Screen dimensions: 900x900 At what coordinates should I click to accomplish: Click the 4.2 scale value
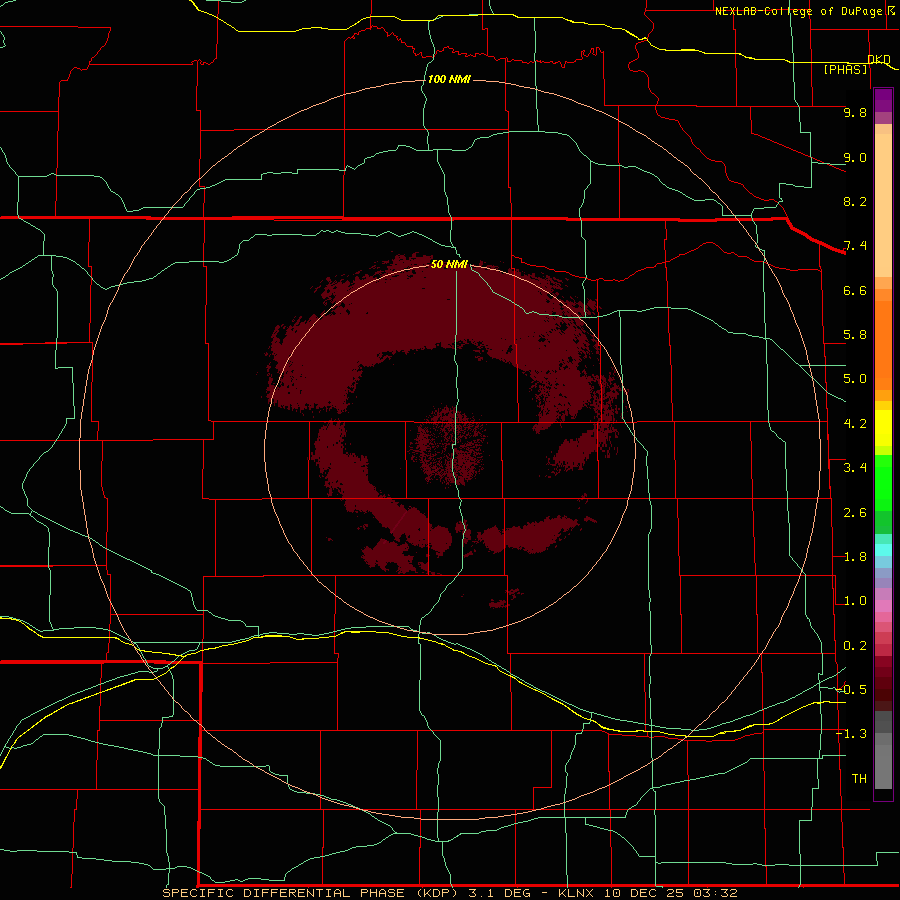855,424
